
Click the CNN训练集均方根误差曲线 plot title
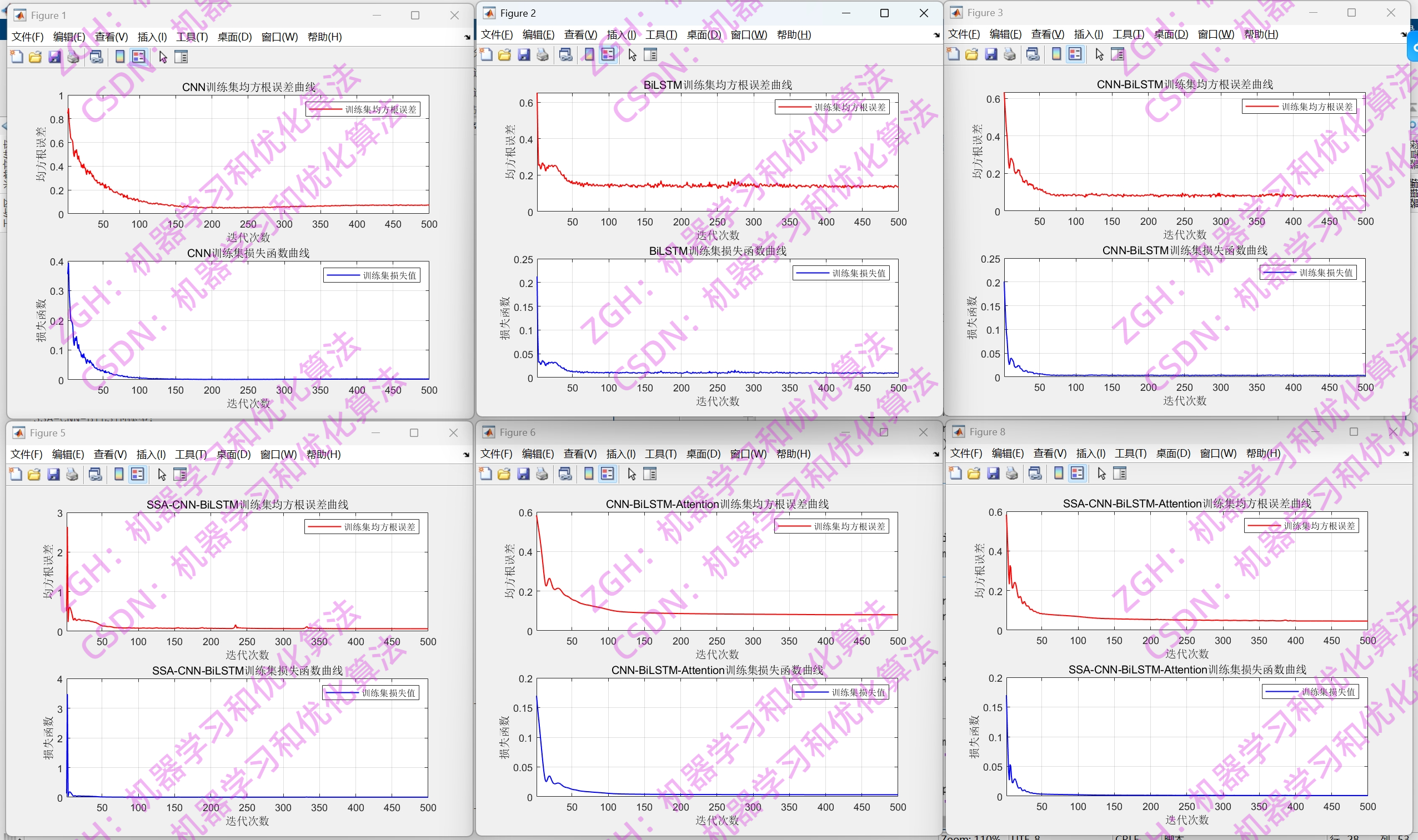[249, 87]
